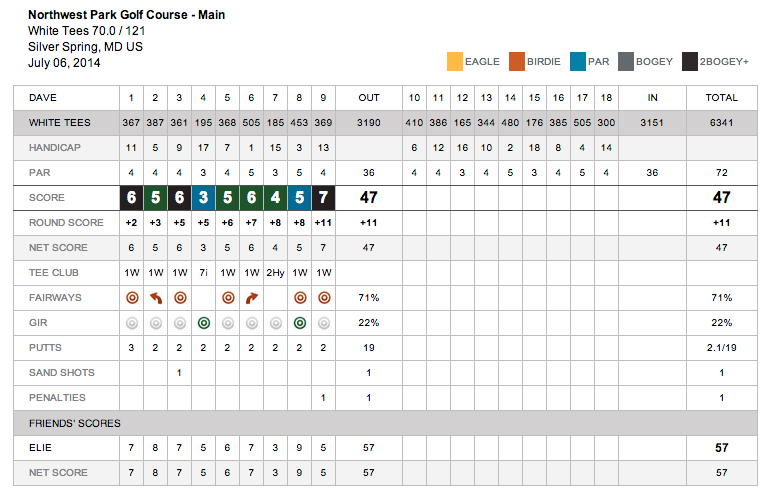771x491 pixels.
Task: Click the fairway hit target icon for hole 1
Action: point(131,297)
